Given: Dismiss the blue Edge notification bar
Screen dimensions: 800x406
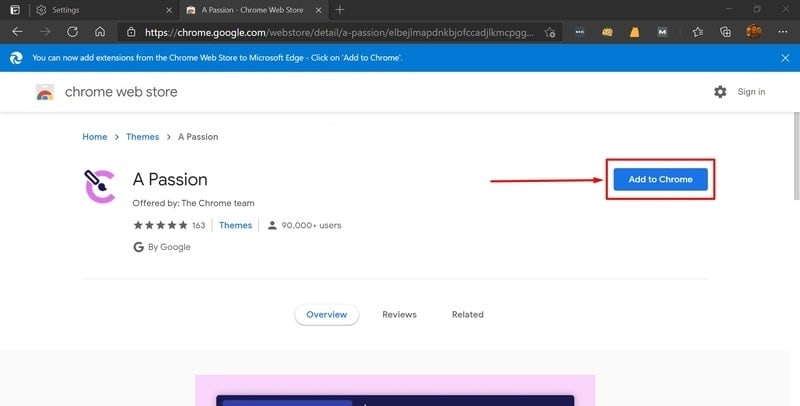Looking at the screenshot, I should pyautogui.click(x=785, y=58).
